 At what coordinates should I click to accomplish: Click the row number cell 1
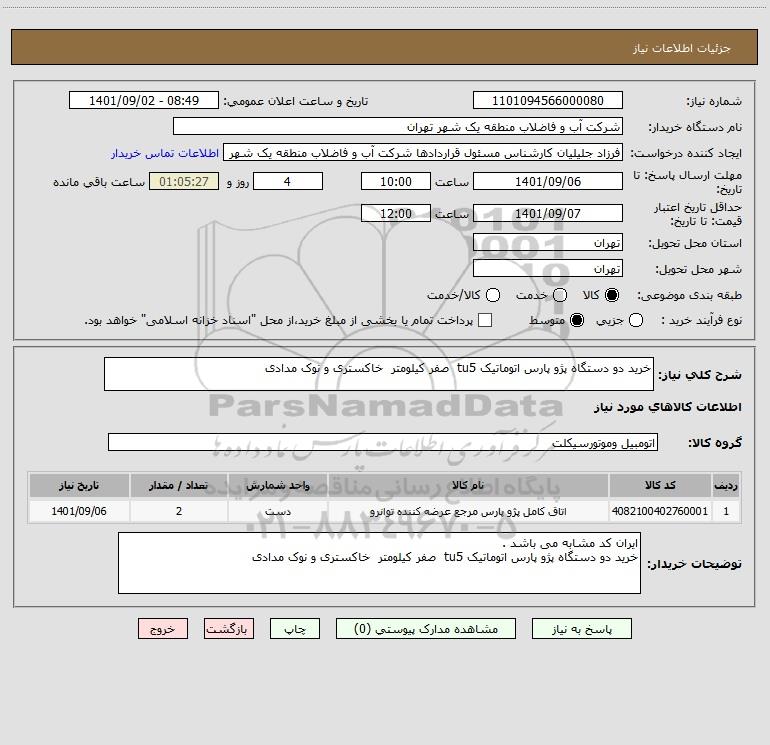726,511
